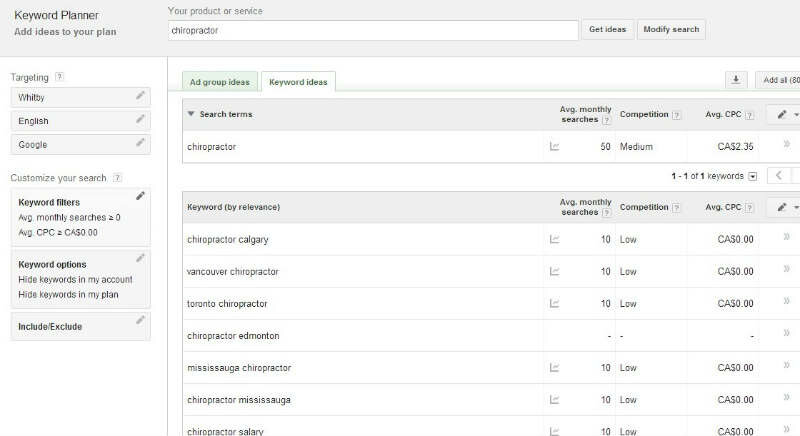Click the Medium competition value

click(x=636, y=147)
